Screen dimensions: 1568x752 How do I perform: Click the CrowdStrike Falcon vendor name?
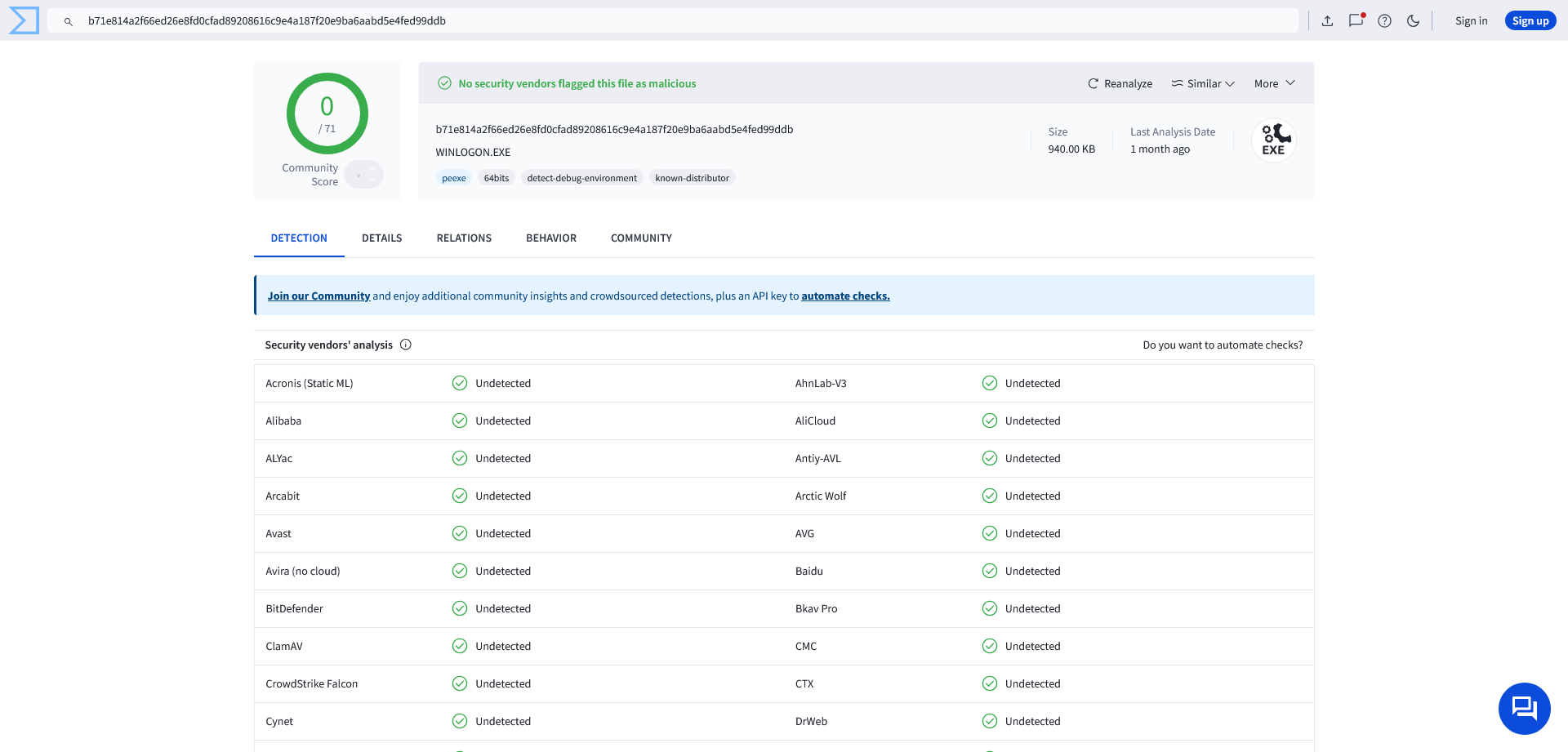[311, 683]
